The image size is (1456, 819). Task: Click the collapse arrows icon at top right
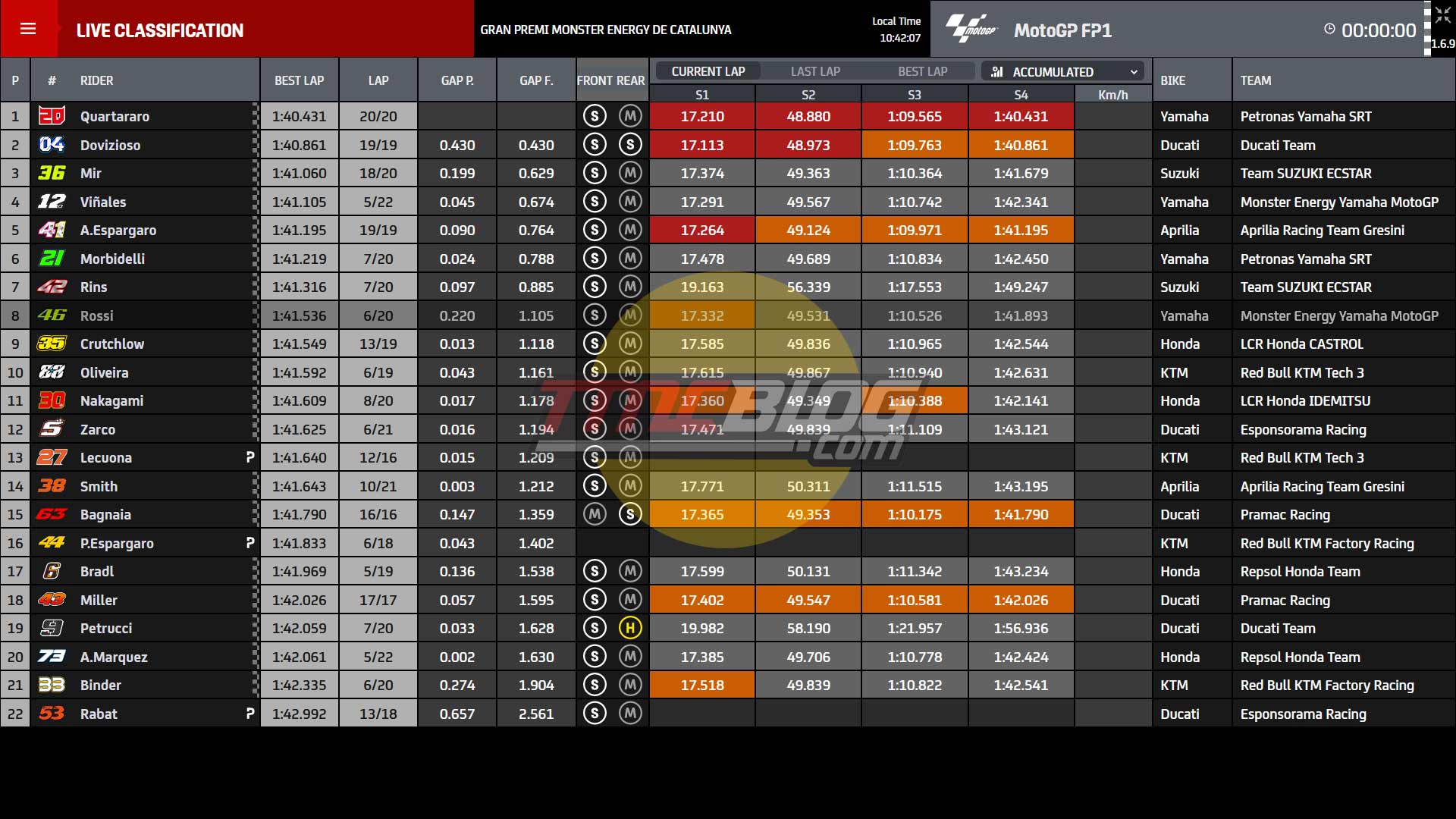1442,15
